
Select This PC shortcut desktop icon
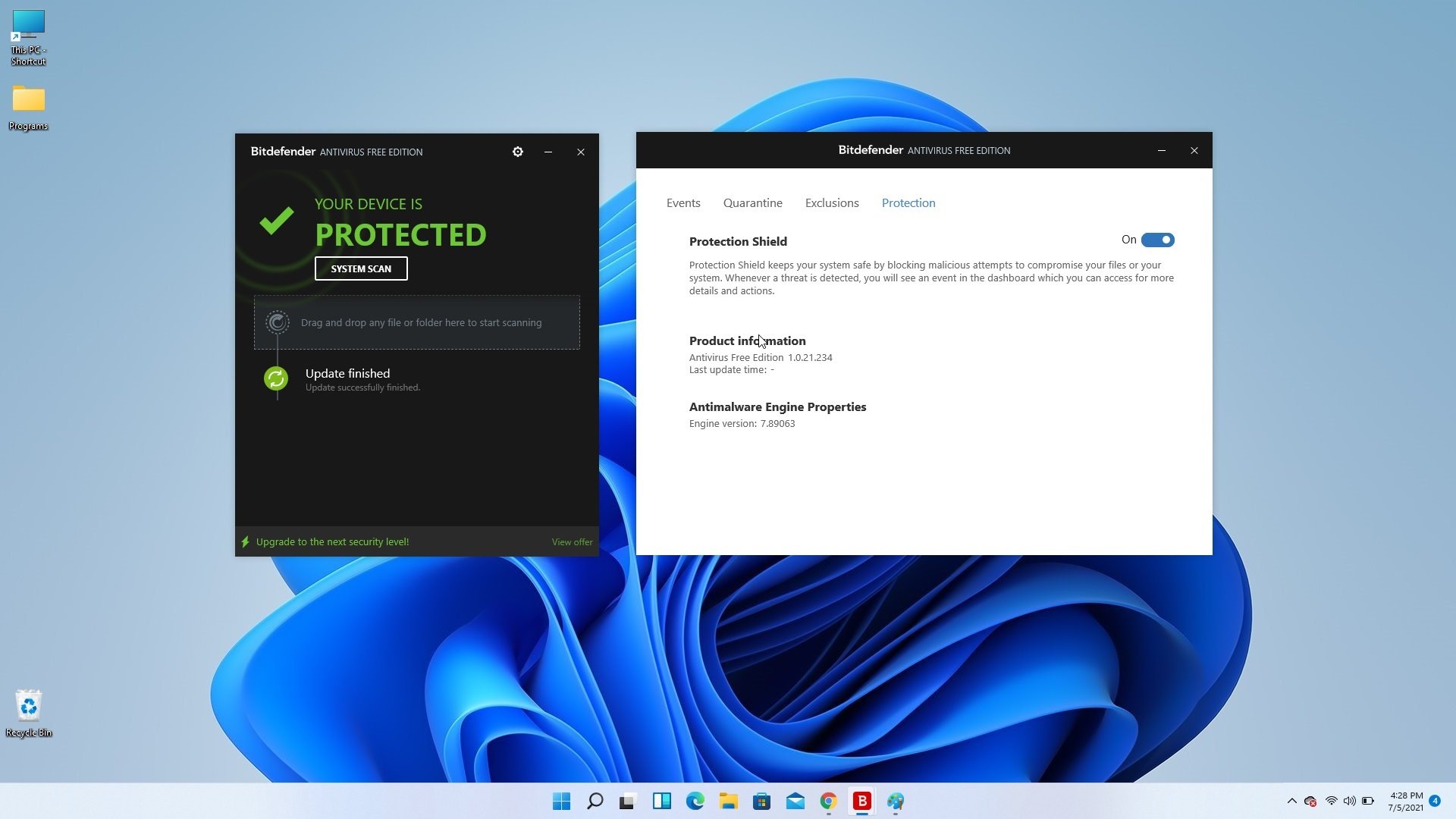click(x=28, y=38)
